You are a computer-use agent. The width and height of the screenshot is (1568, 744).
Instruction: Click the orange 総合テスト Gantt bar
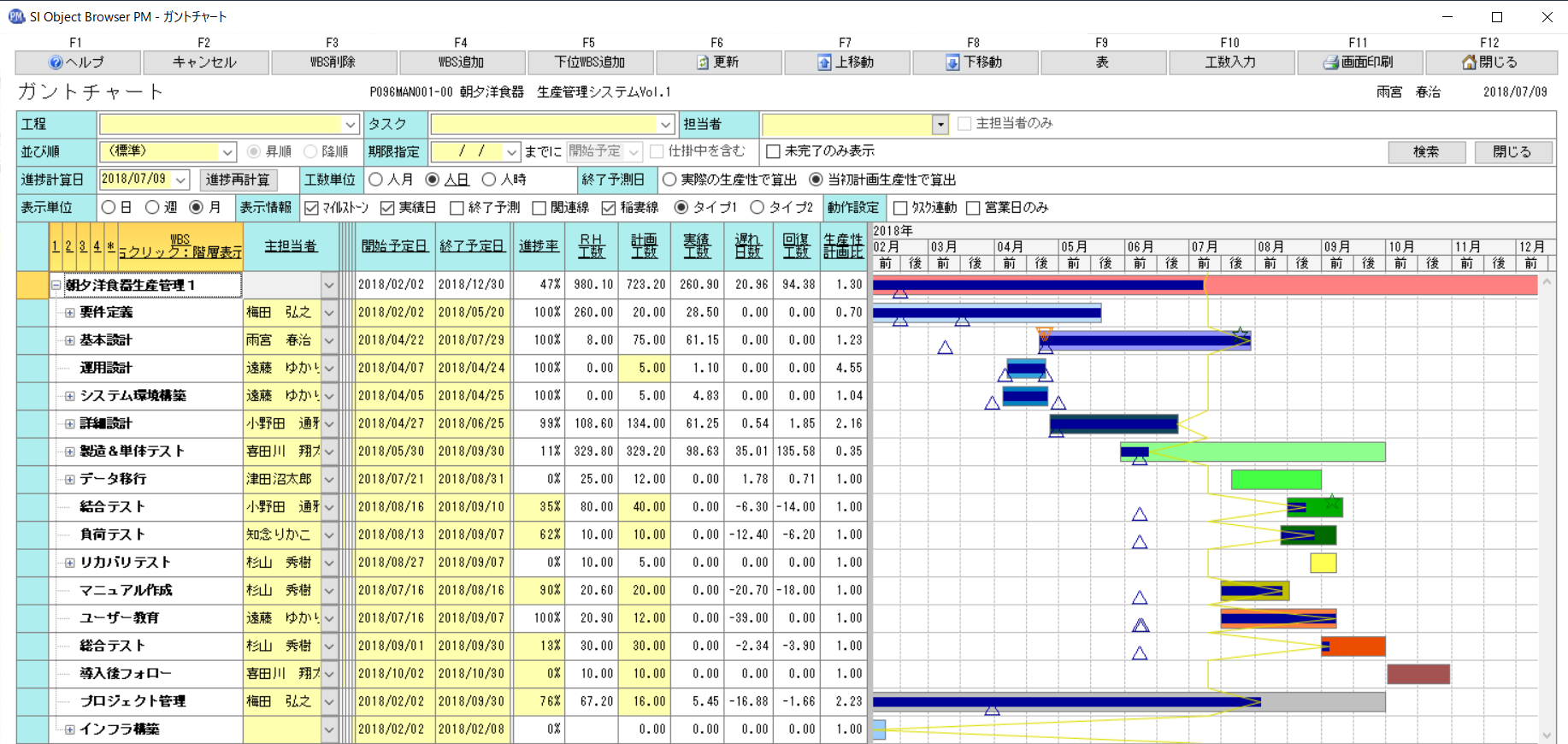(1353, 646)
